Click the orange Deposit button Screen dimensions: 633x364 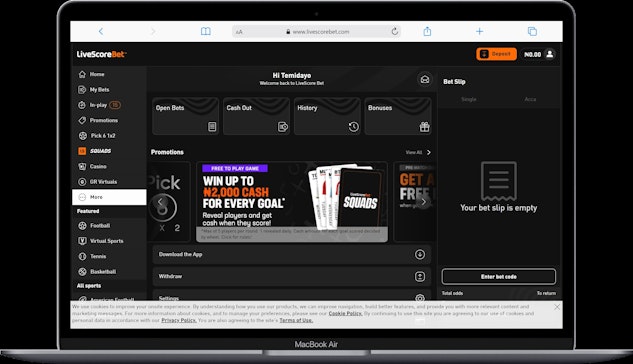496,54
